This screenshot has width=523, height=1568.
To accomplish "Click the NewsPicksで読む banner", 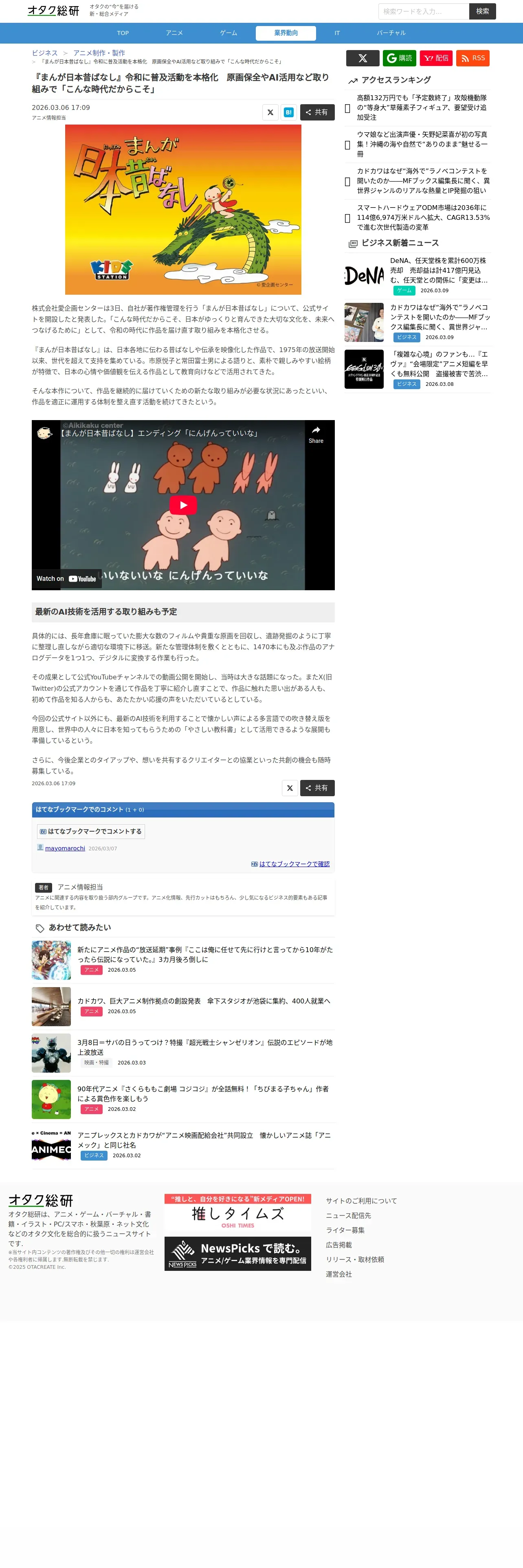I will pos(237,1253).
